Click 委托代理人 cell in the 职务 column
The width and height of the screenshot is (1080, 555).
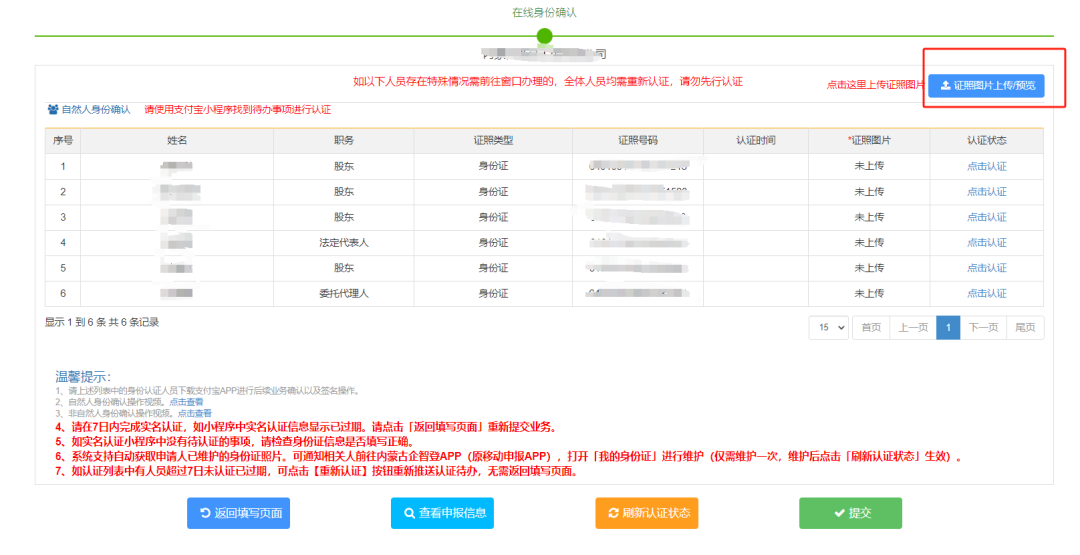click(x=344, y=293)
